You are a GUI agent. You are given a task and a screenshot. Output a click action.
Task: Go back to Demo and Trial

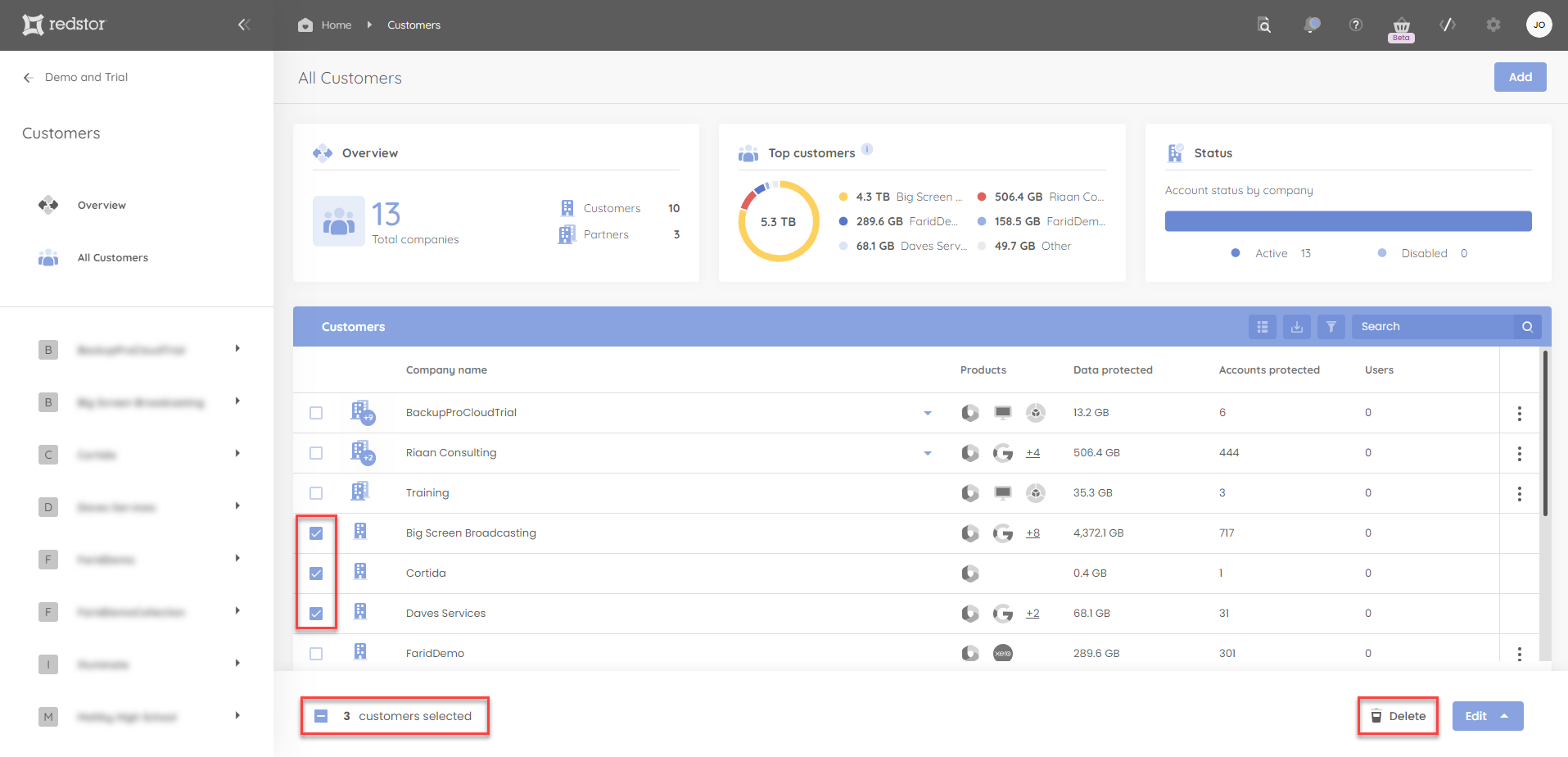86,77
